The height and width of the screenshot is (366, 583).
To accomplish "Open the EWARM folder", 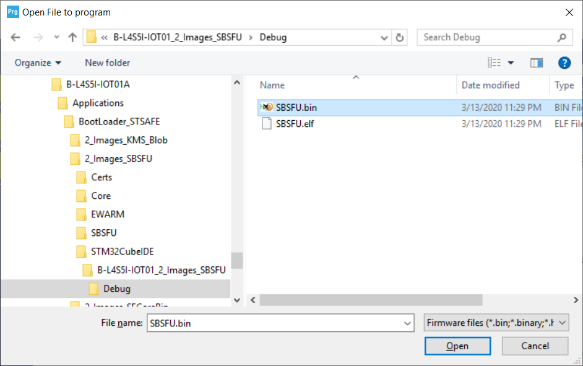I will click(107, 214).
